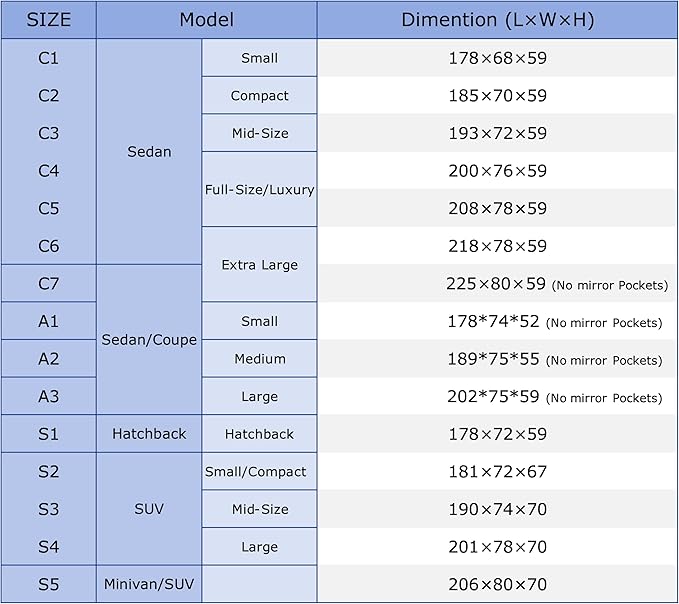Click dimension 193×72×59
The height and width of the screenshot is (604, 679).
click(x=498, y=133)
